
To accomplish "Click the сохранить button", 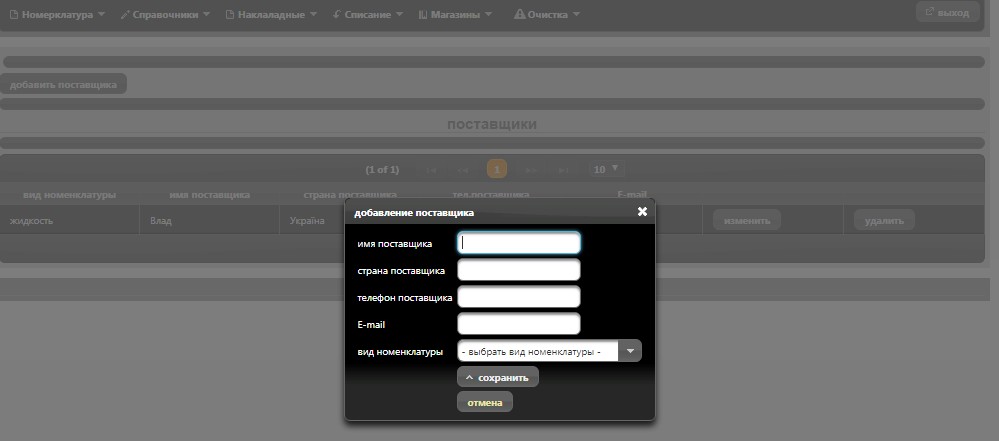I will click(498, 377).
